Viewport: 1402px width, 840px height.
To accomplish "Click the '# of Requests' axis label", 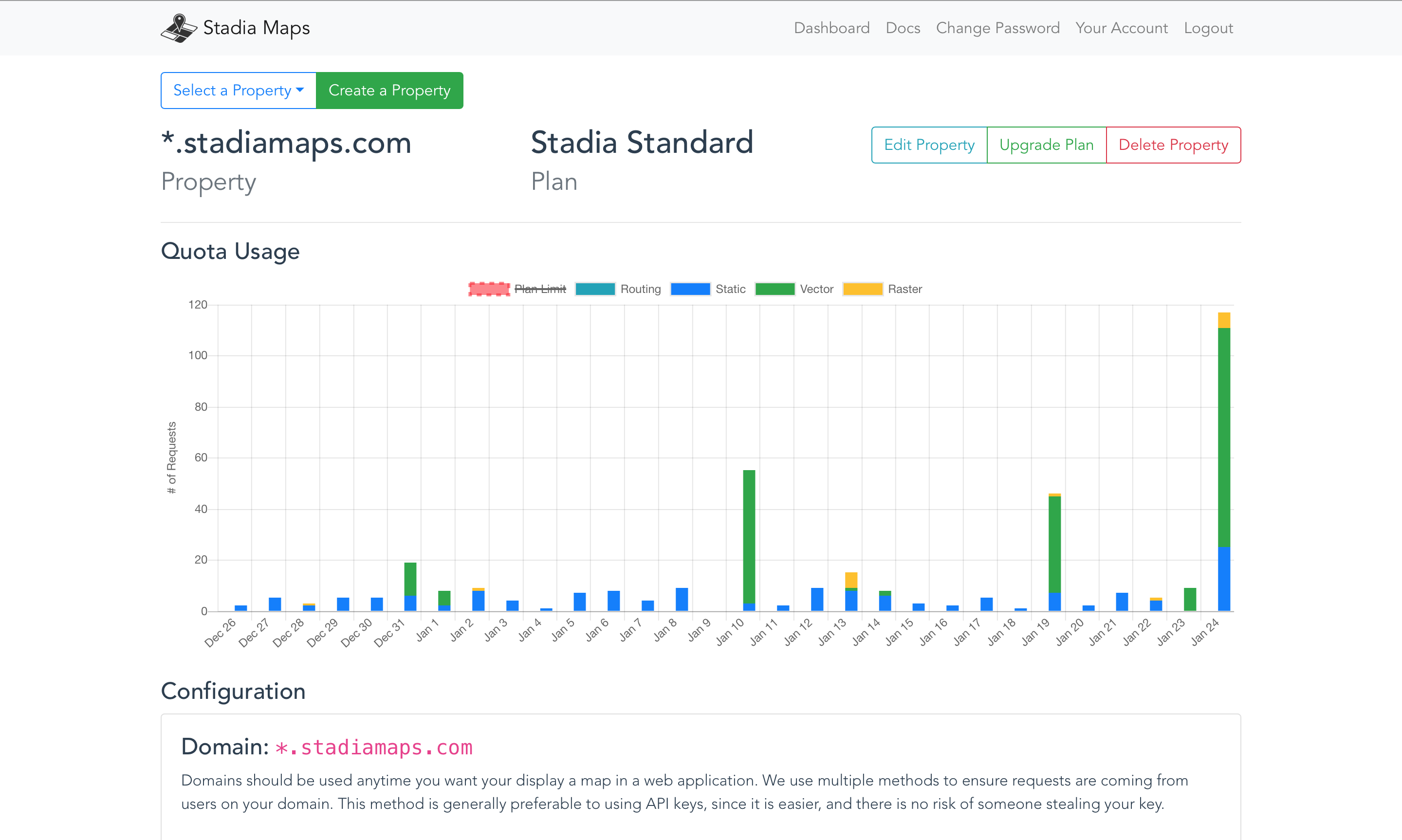I will [x=171, y=457].
